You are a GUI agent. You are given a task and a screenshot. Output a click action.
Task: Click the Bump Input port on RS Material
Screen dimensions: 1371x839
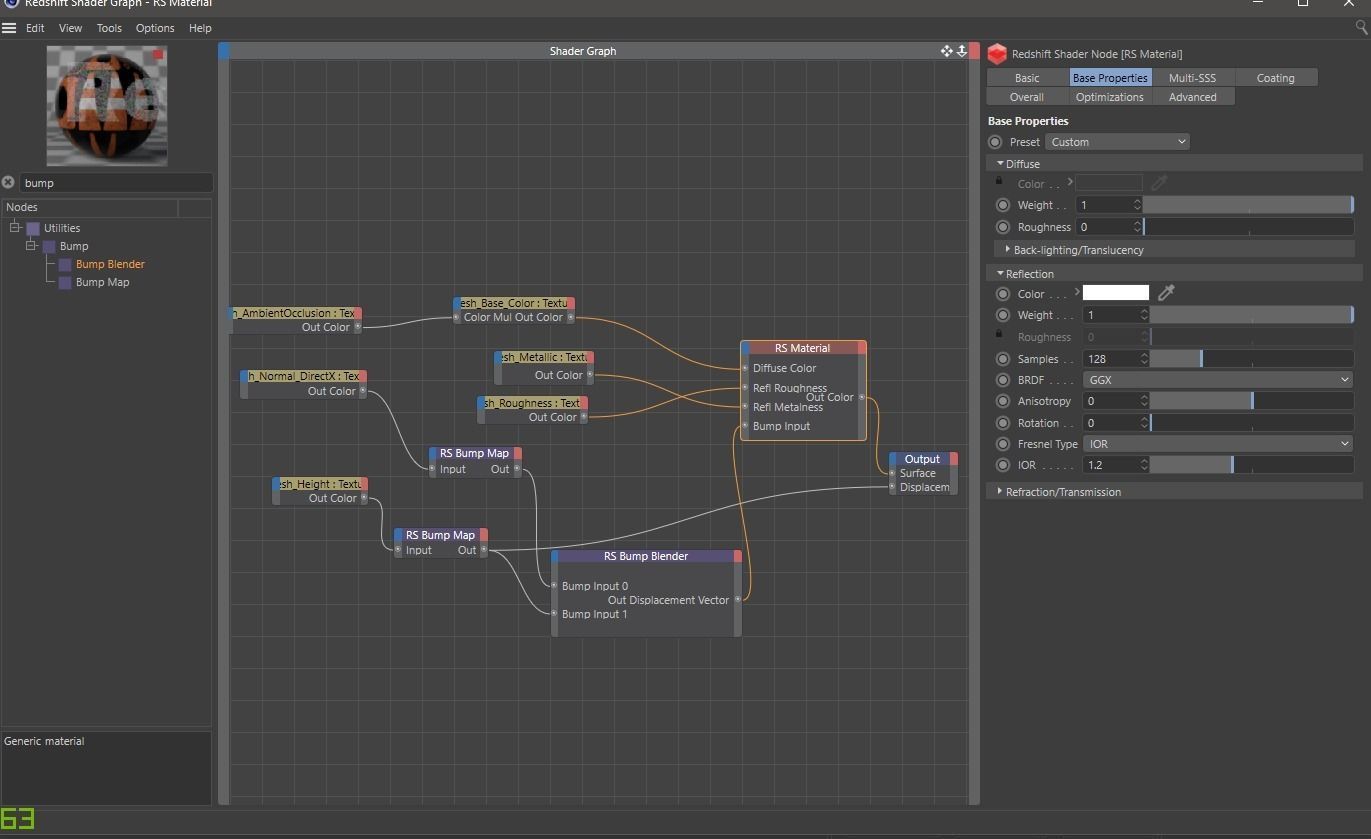pos(745,426)
